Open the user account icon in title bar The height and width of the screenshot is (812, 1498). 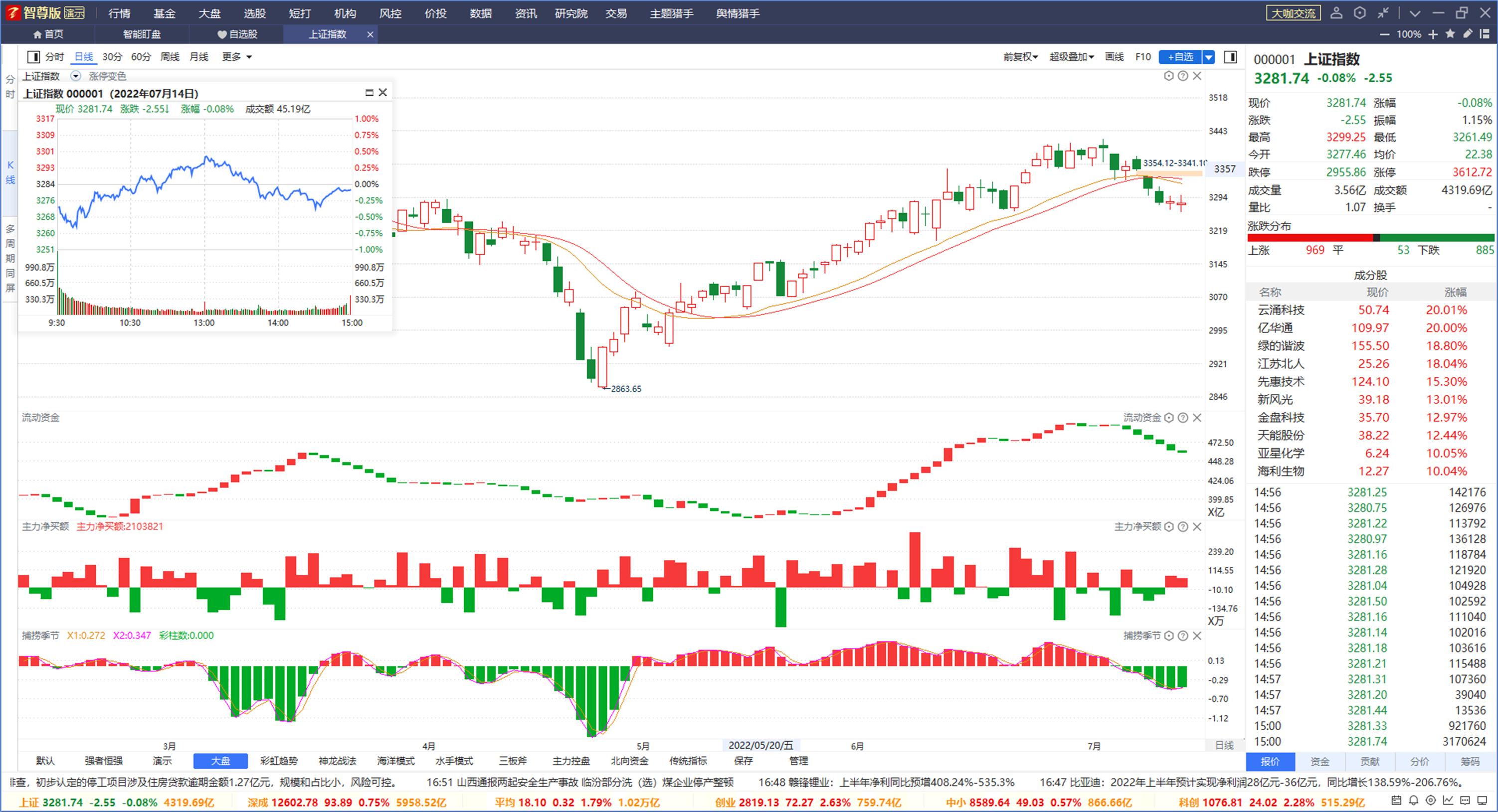click(x=1336, y=13)
